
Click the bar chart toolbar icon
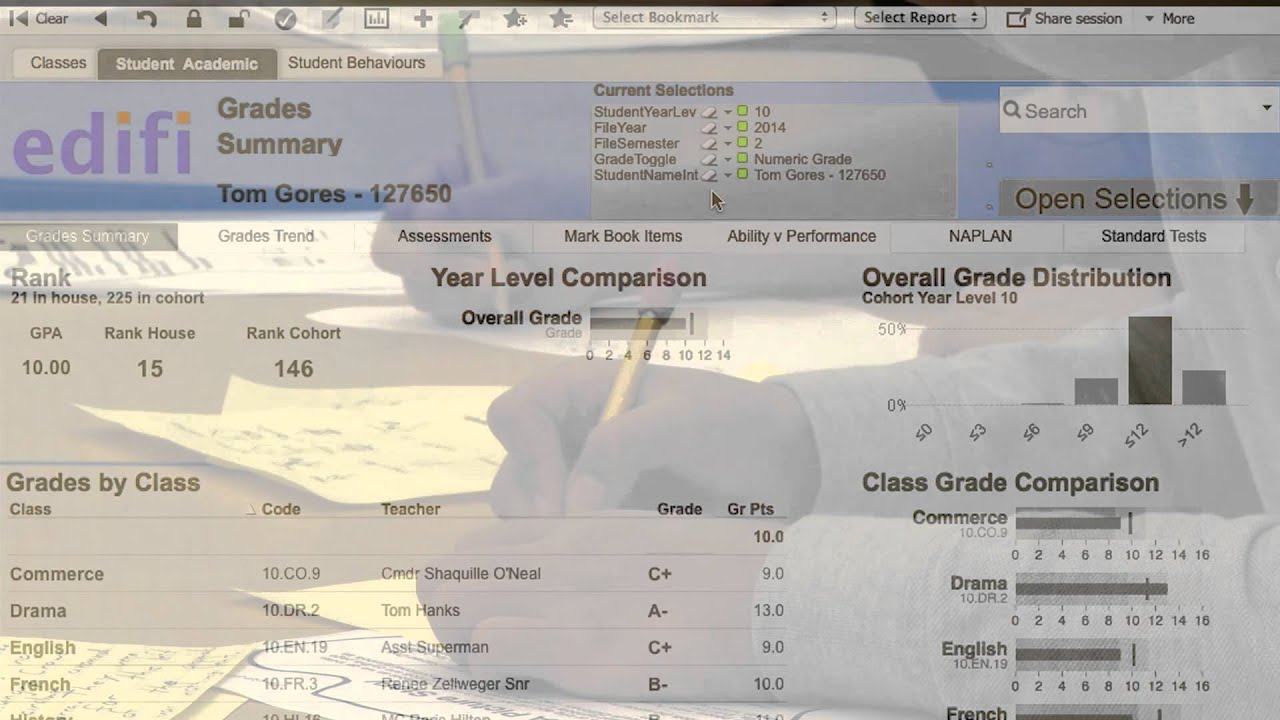(x=377, y=18)
